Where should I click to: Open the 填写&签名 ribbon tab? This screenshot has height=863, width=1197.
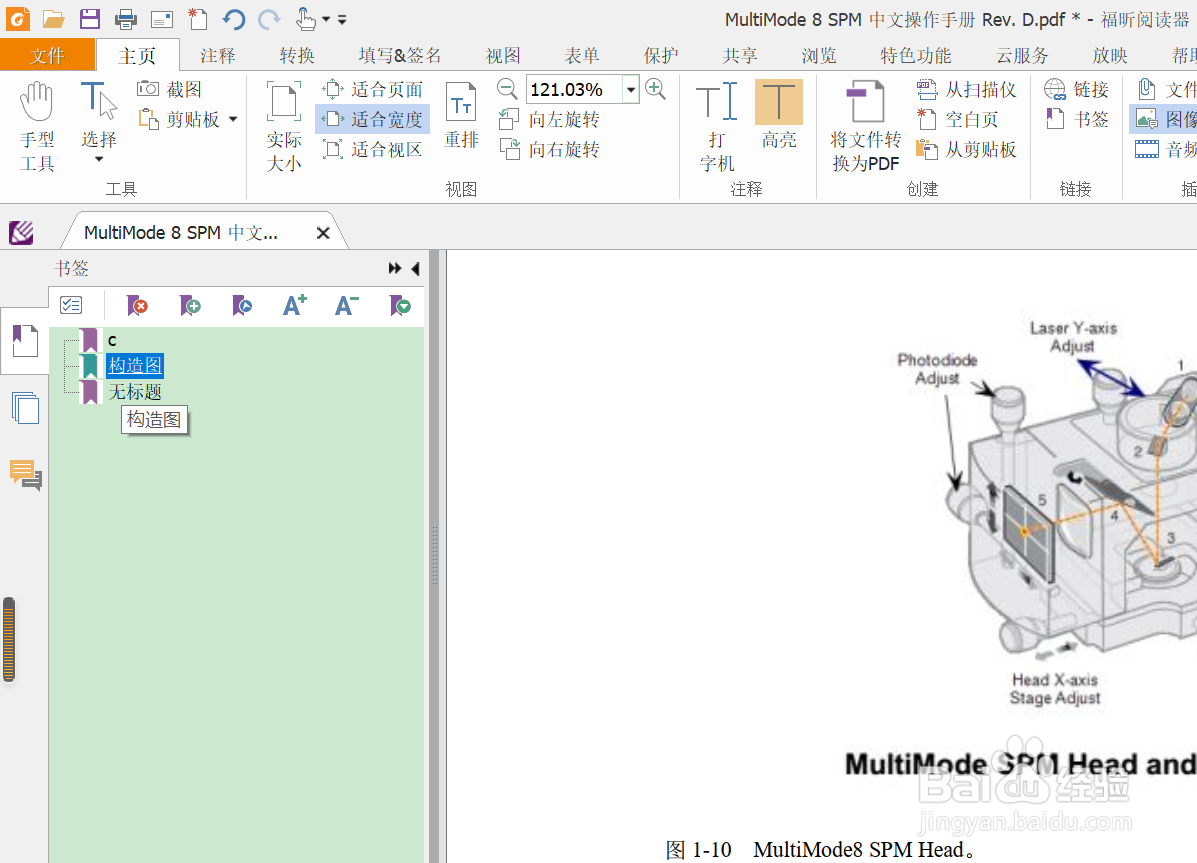[x=400, y=55]
